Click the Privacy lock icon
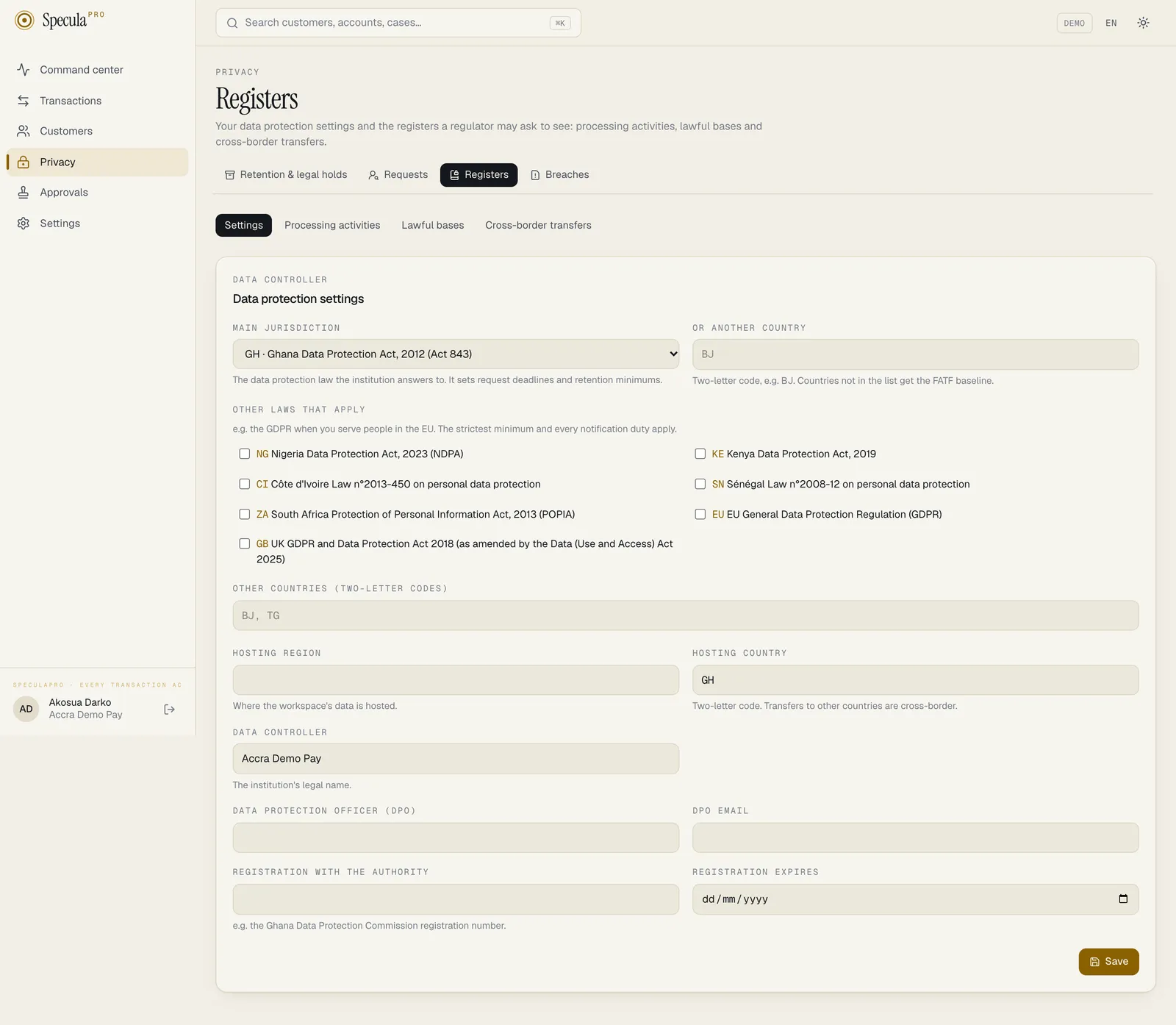1176x1025 pixels. [x=24, y=162]
